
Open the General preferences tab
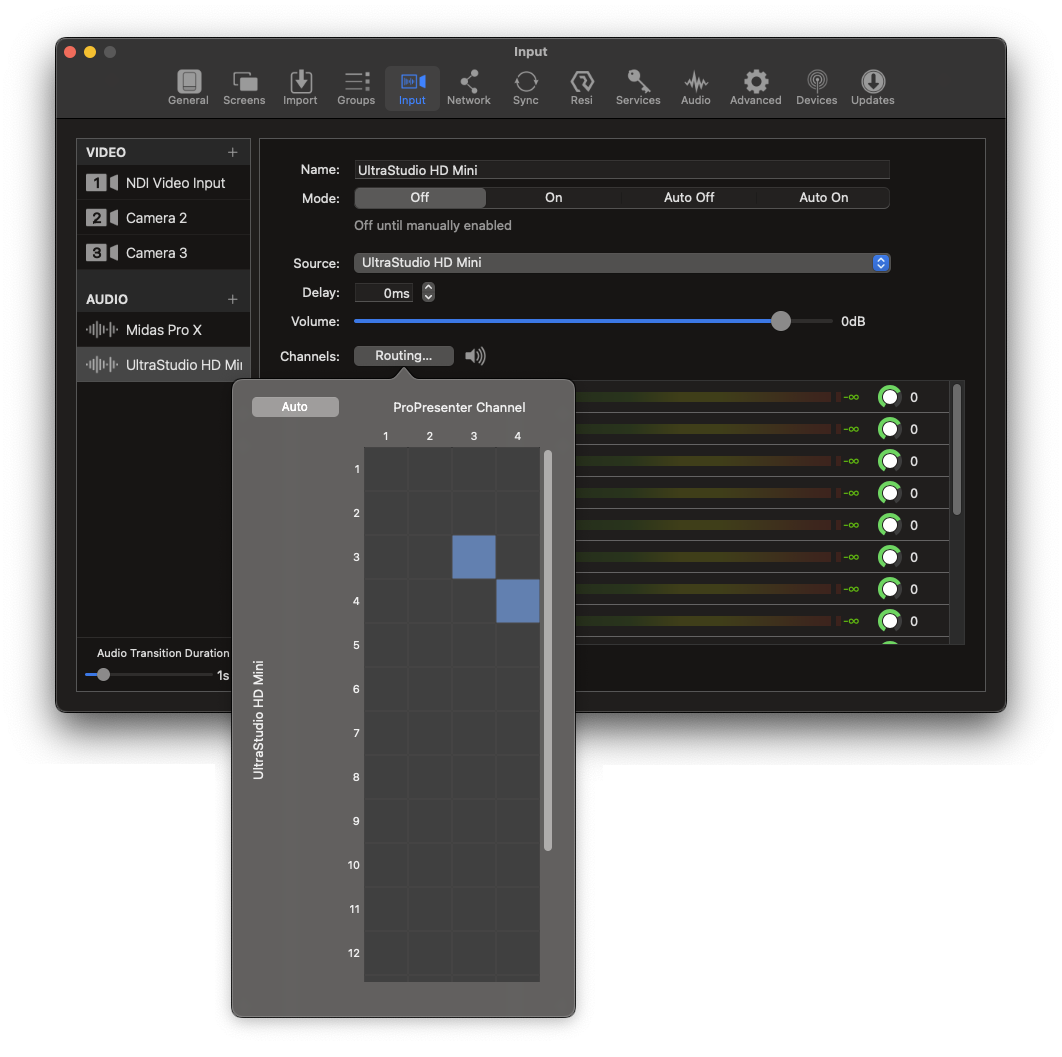tap(188, 88)
